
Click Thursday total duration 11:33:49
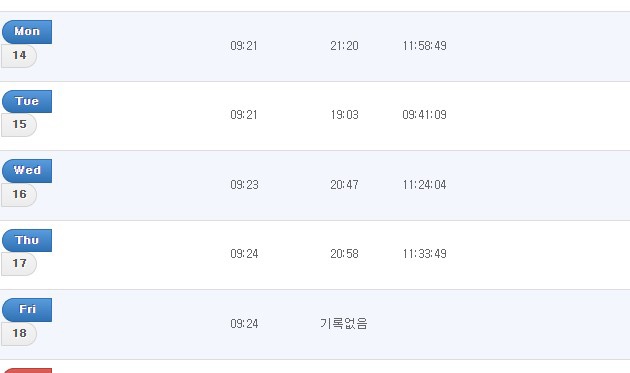[x=425, y=254]
